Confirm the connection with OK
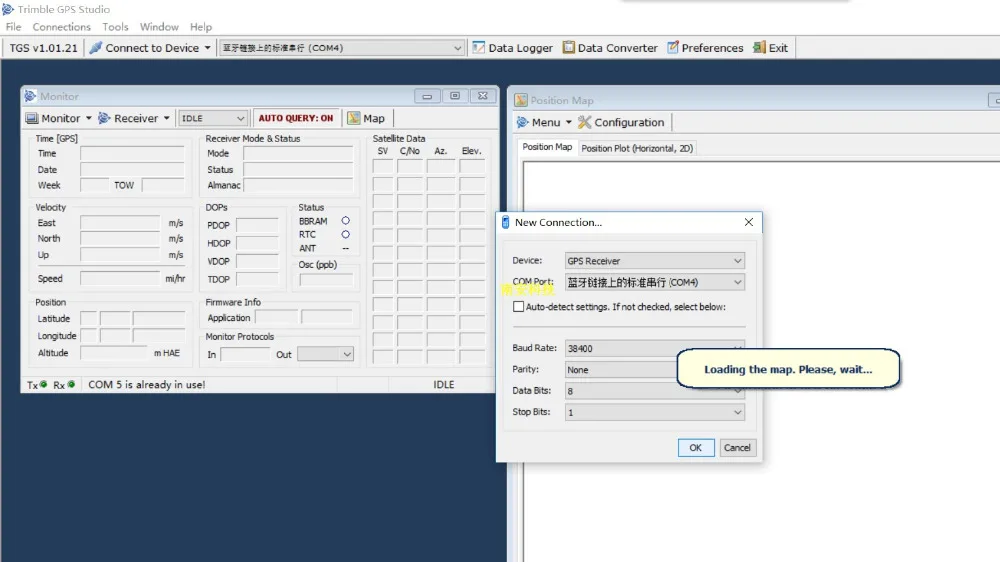The width and height of the screenshot is (1000, 562). point(696,448)
